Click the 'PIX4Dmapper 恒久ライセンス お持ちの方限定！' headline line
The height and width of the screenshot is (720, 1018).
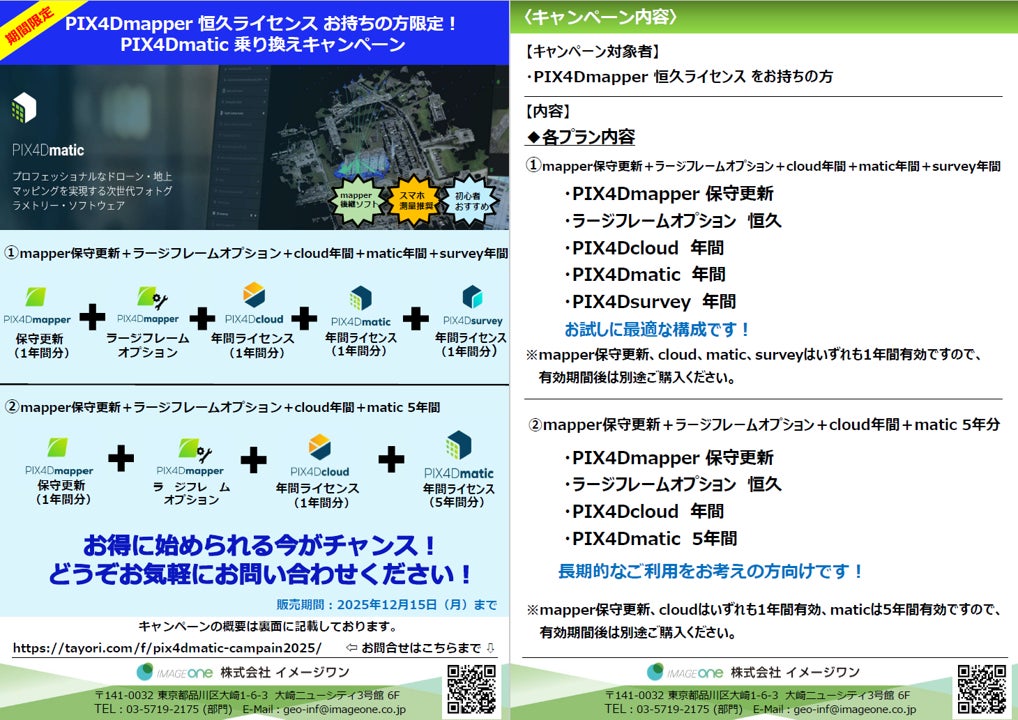coord(262,23)
